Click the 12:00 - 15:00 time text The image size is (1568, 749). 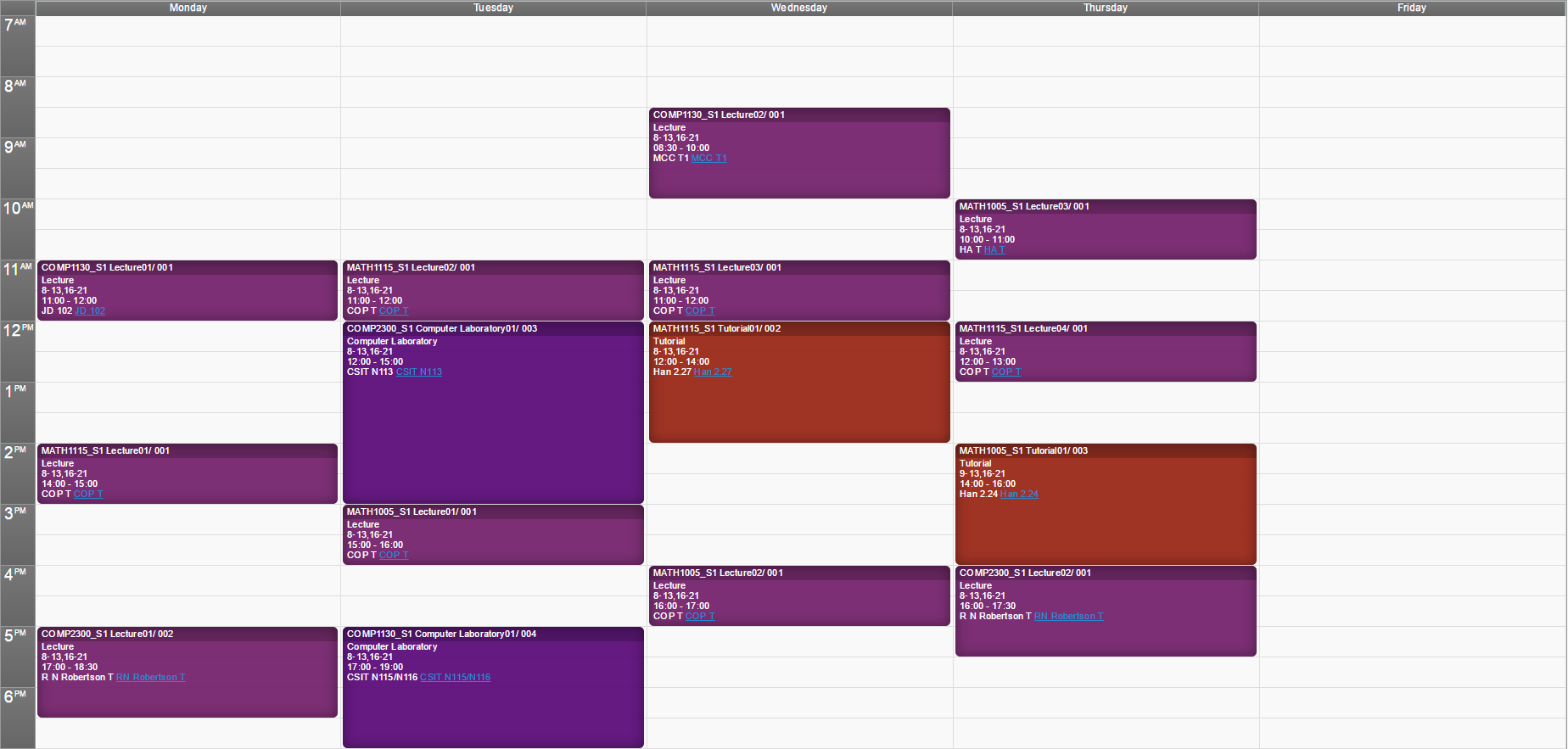pos(375,362)
